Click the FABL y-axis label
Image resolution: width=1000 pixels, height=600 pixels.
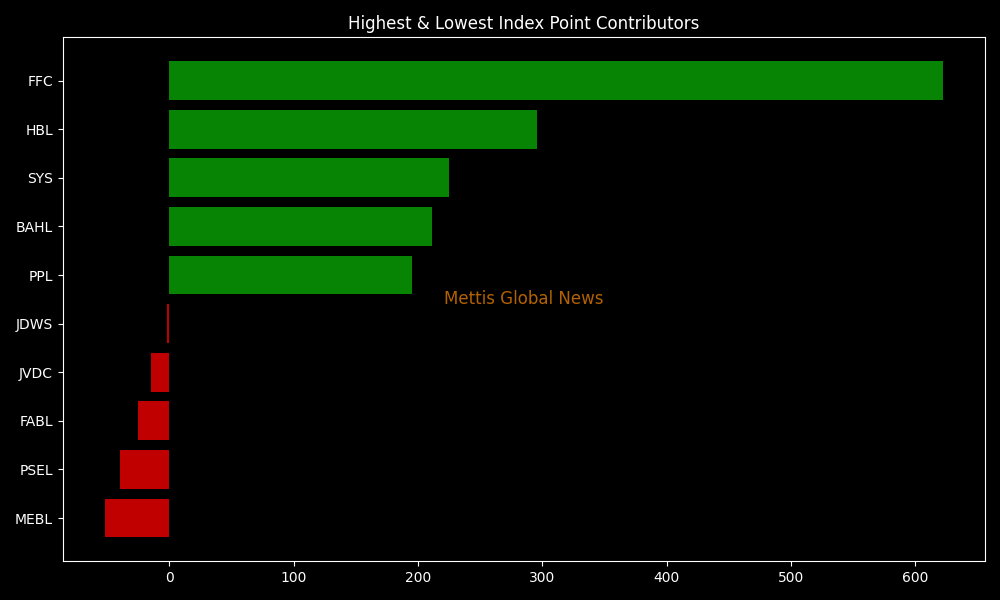point(36,421)
